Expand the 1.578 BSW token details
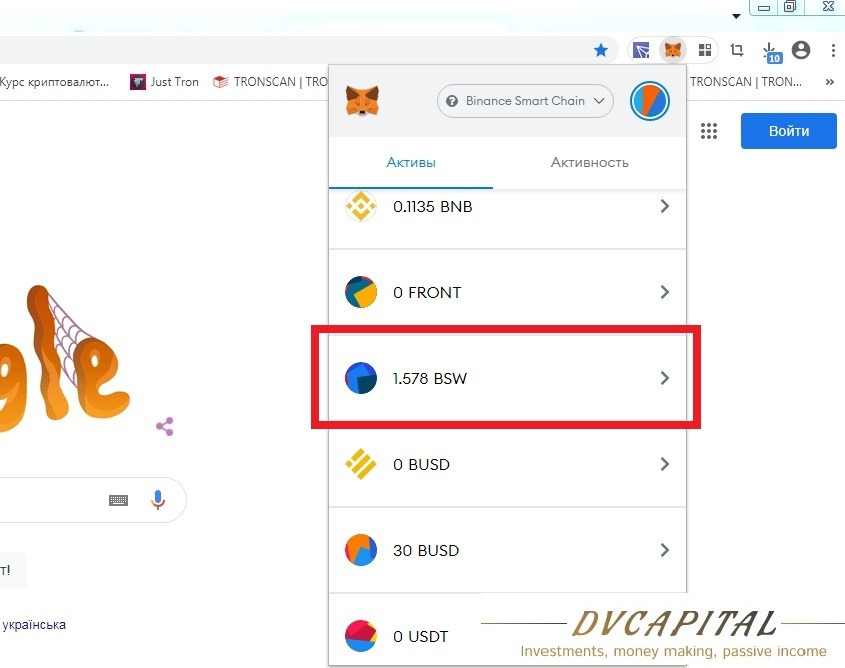 pos(507,378)
